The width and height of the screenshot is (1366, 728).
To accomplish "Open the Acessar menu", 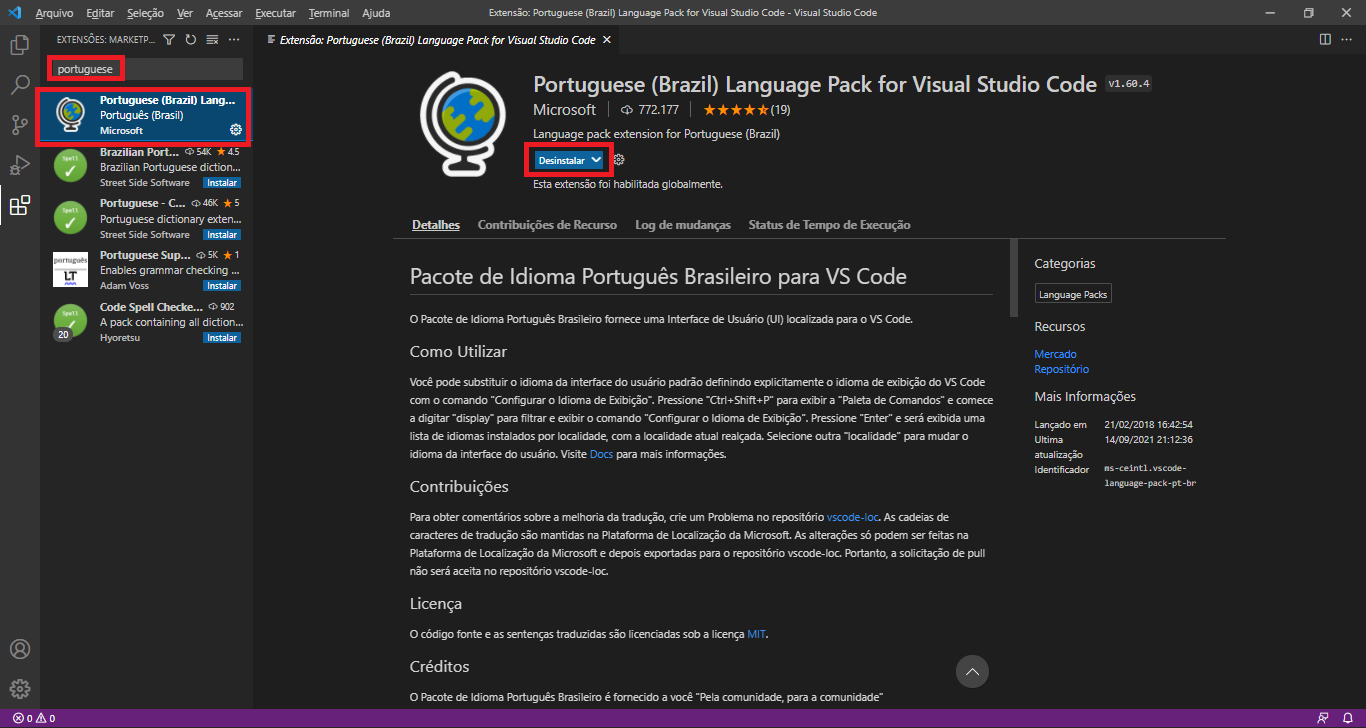I will 223,13.
